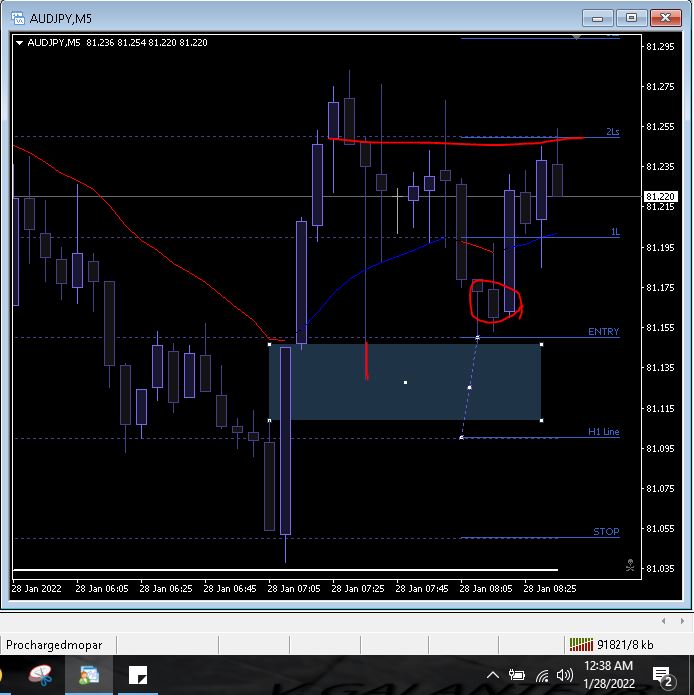This screenshot has width=694, height=695.
Task: Click the 28 Jan 07:05 time label
Action: 293,589
